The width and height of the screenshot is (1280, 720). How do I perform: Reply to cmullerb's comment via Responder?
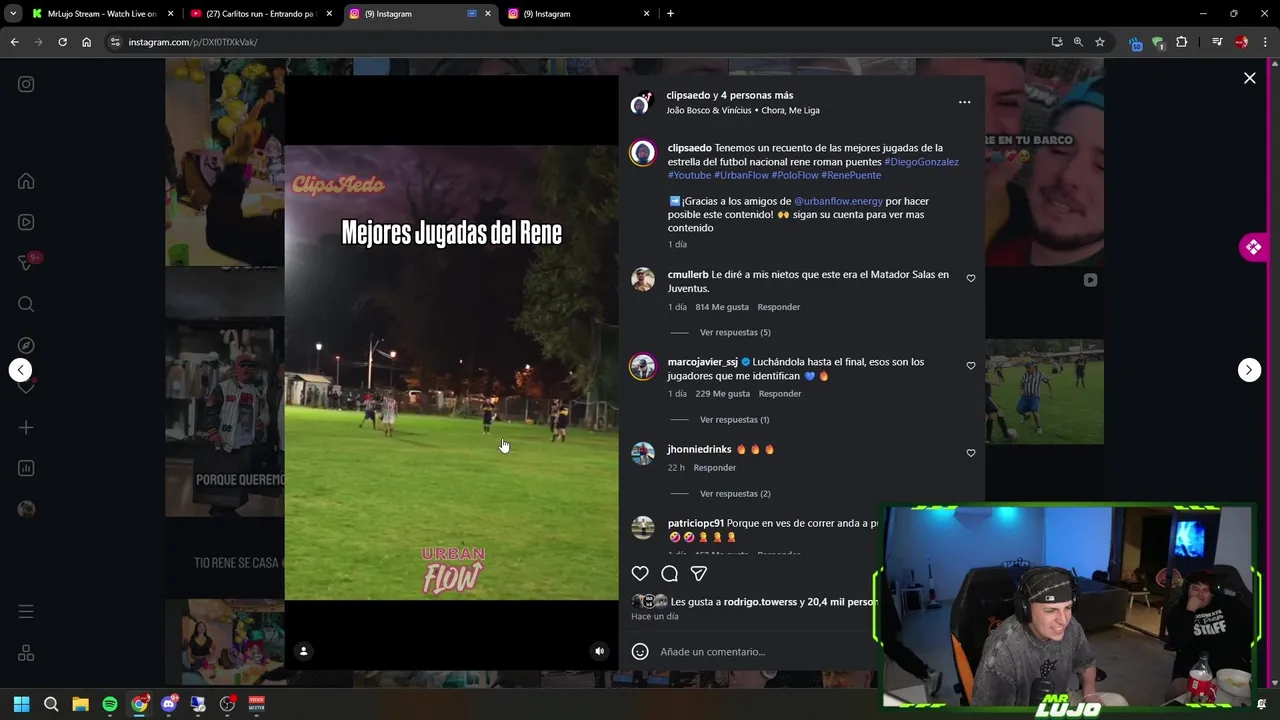[778, 307]
